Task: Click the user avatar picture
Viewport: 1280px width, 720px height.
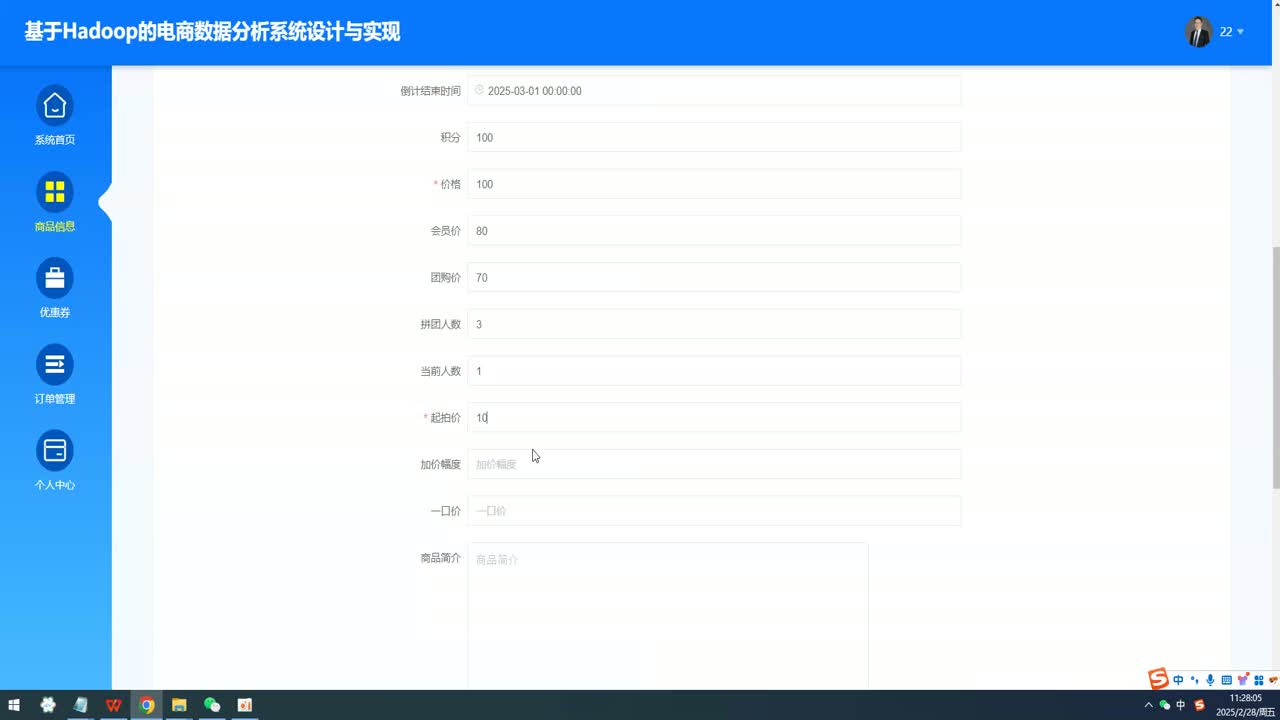Action: point(1198,32)
